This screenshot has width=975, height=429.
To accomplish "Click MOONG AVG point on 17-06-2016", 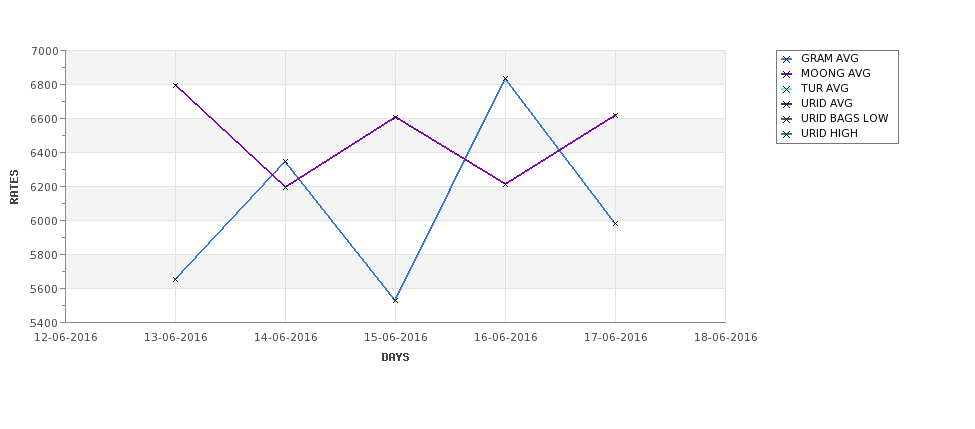I will click(x=616, y=116).
